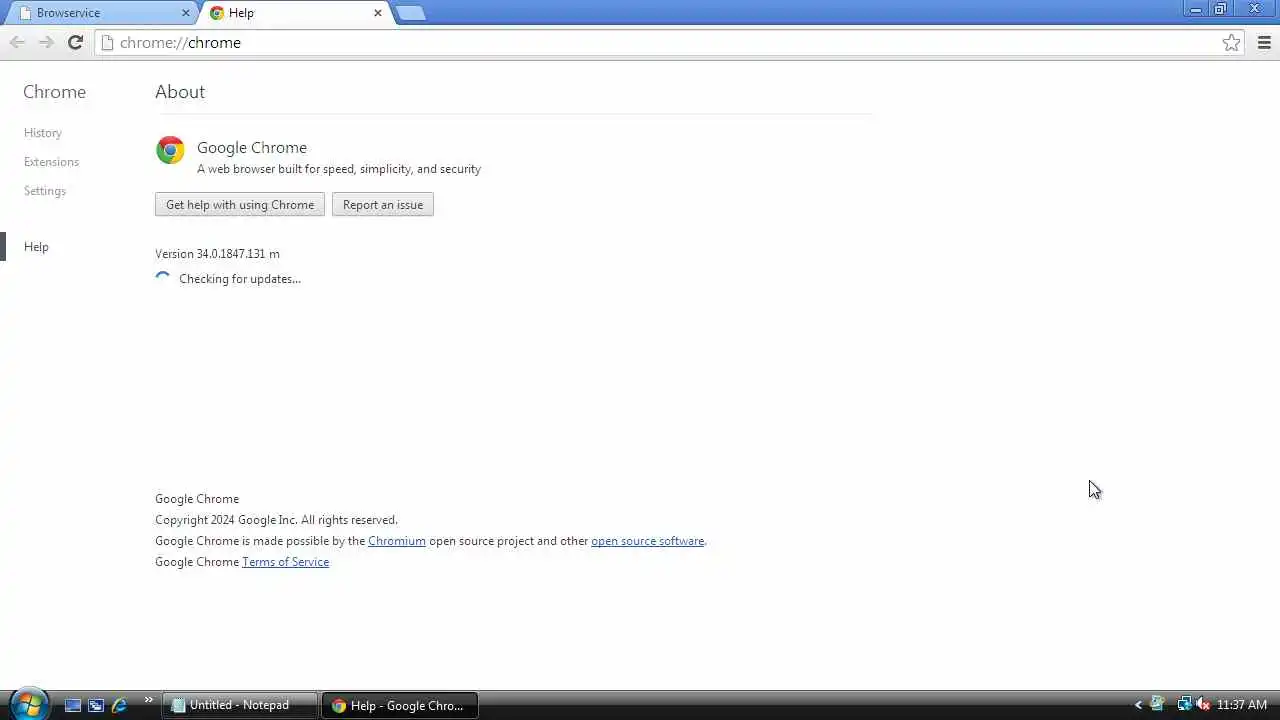Click the muted volume tray icon
1280x720 pixels.
(1203, 704)
